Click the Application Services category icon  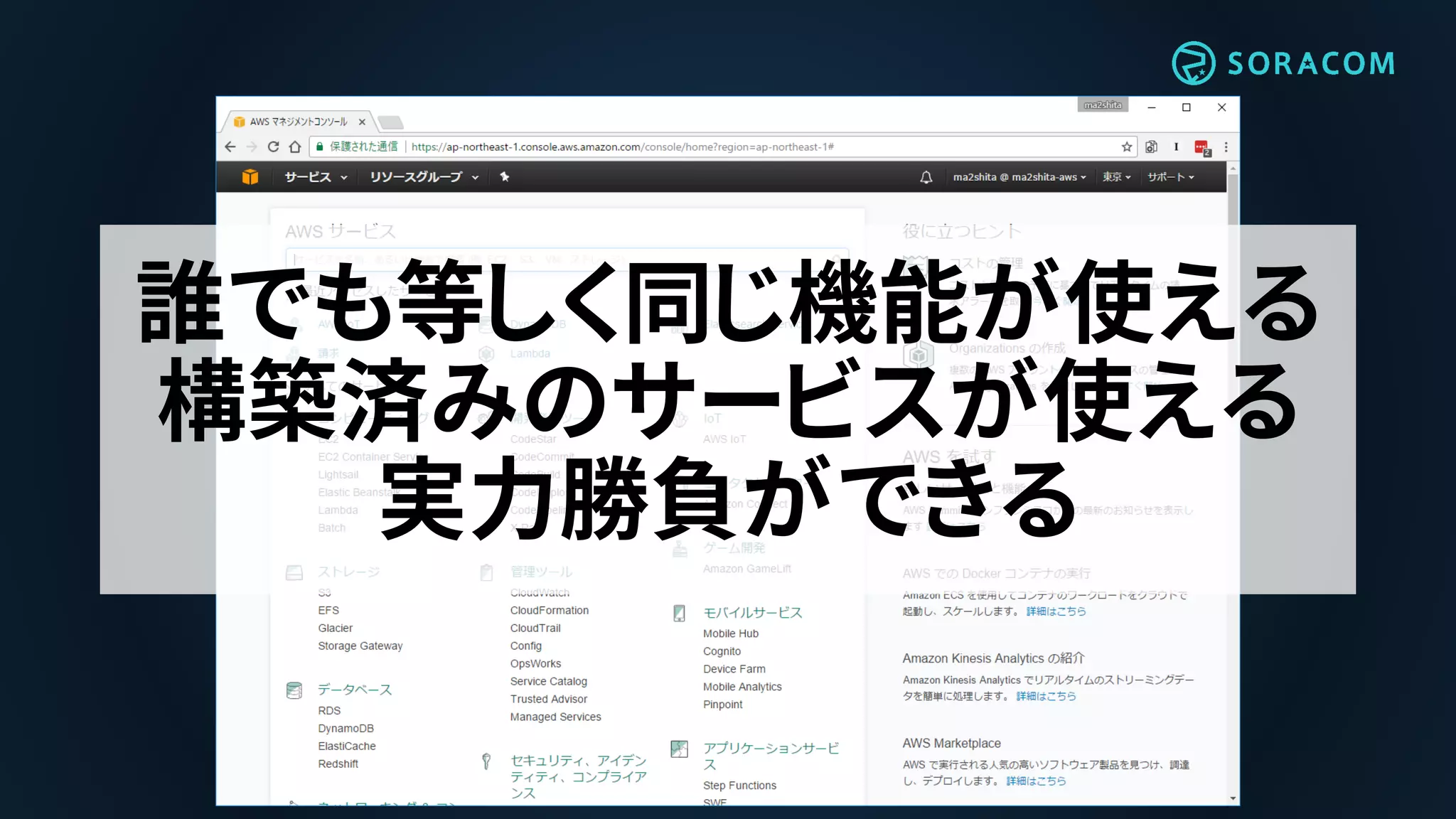[680, 749]
